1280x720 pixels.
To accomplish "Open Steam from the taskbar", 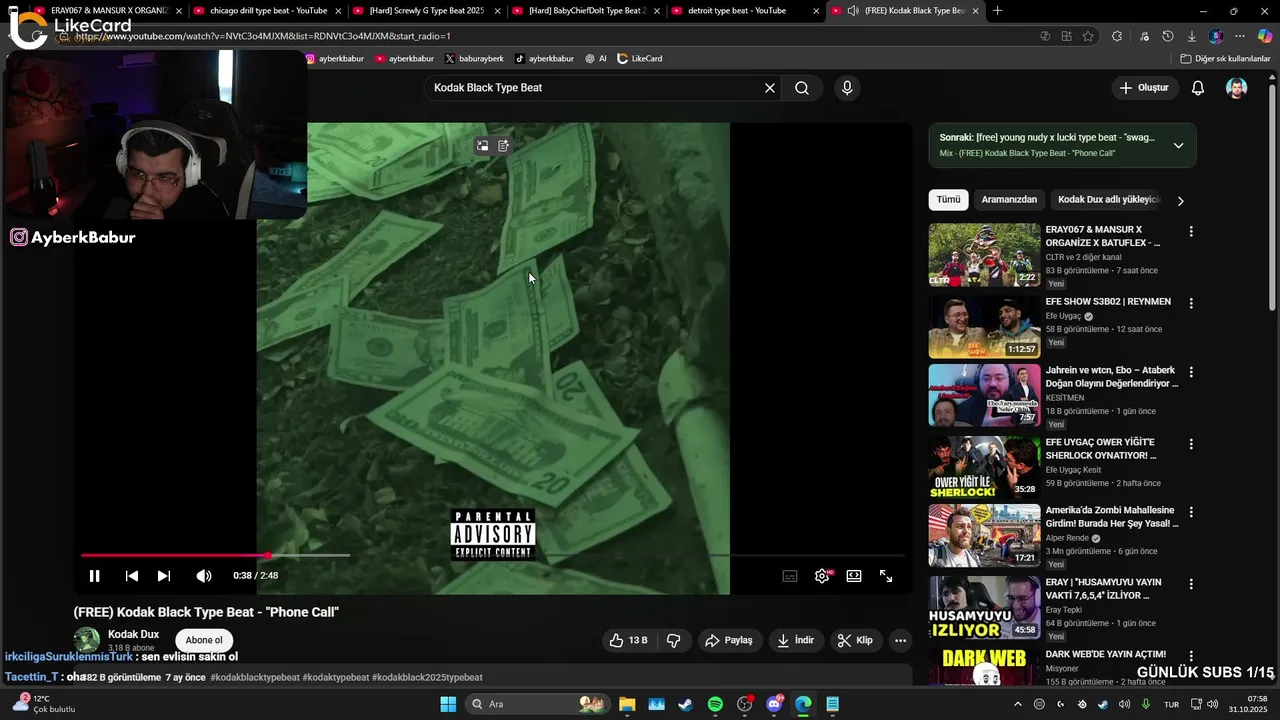I will pos(685,704).
